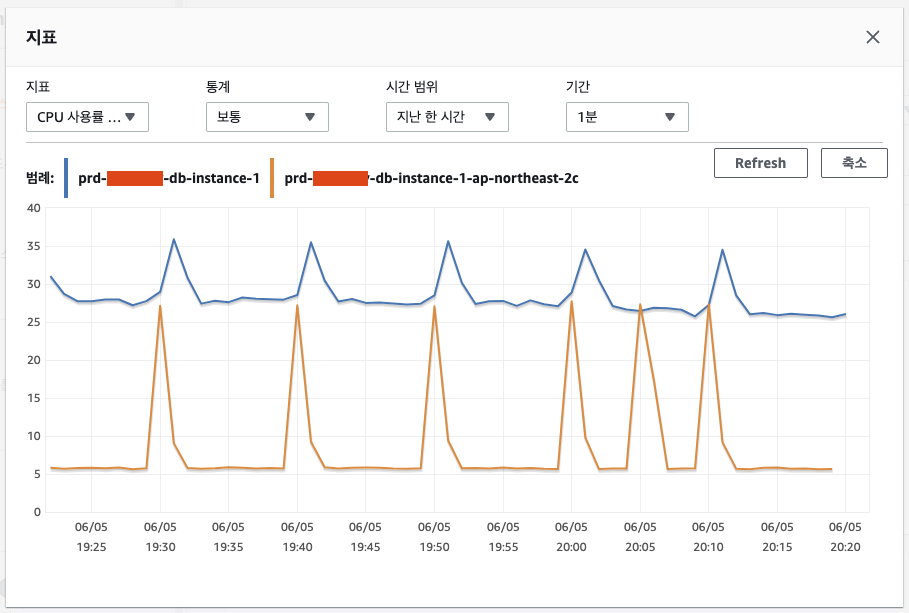The image size is (909, 613).
Task: Open the CPU 사용률 metric dropdown
Action: pos(88,117)
